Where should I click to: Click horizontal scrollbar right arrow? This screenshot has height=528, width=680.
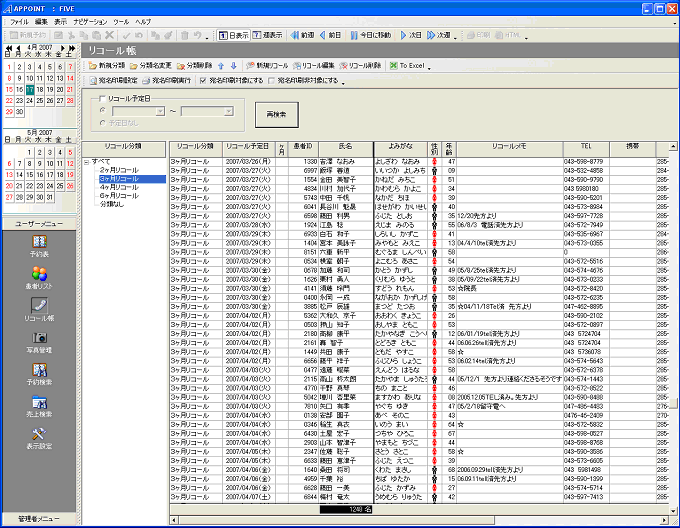(664, 520)
